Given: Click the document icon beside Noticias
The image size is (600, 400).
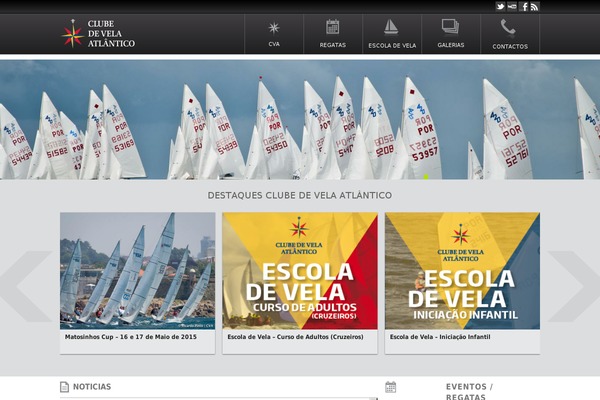Looking at the screenshot, I should (x=64, y=387).
